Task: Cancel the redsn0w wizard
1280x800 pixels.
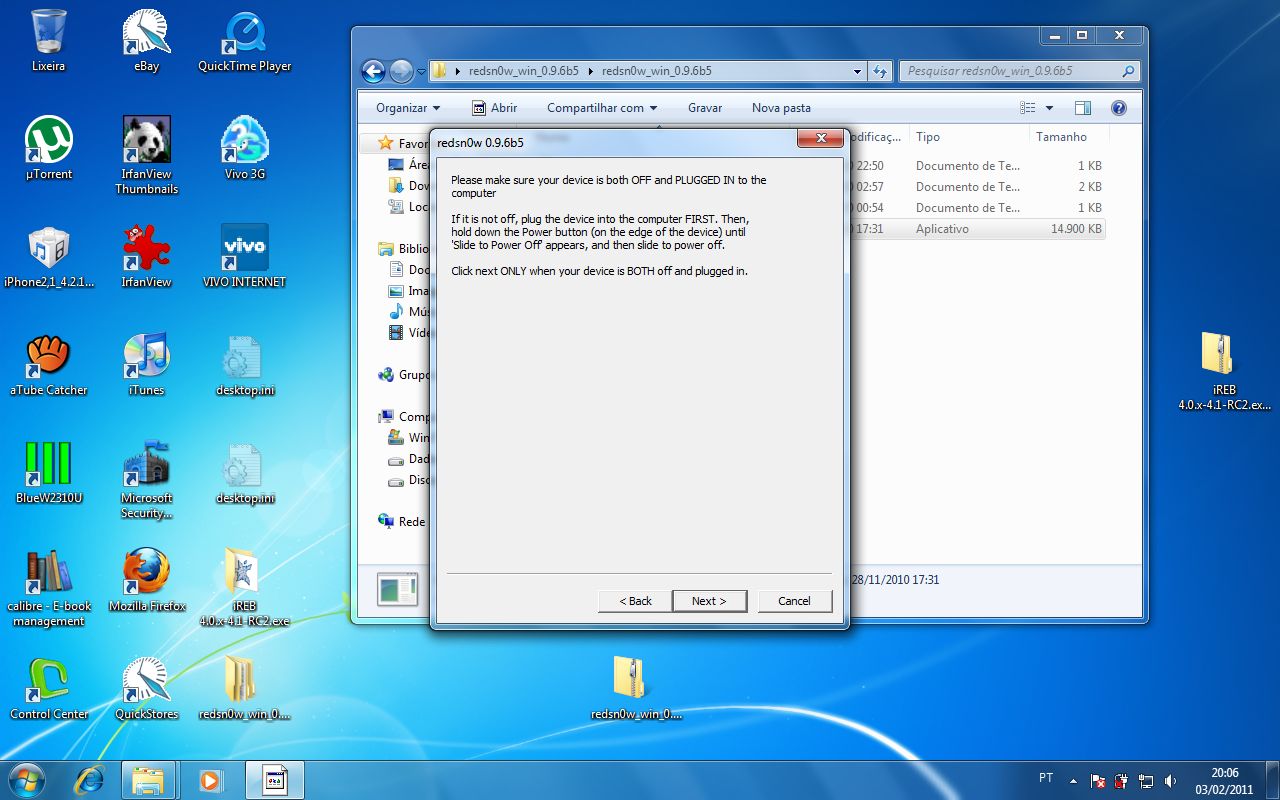Action: point(794,601)
